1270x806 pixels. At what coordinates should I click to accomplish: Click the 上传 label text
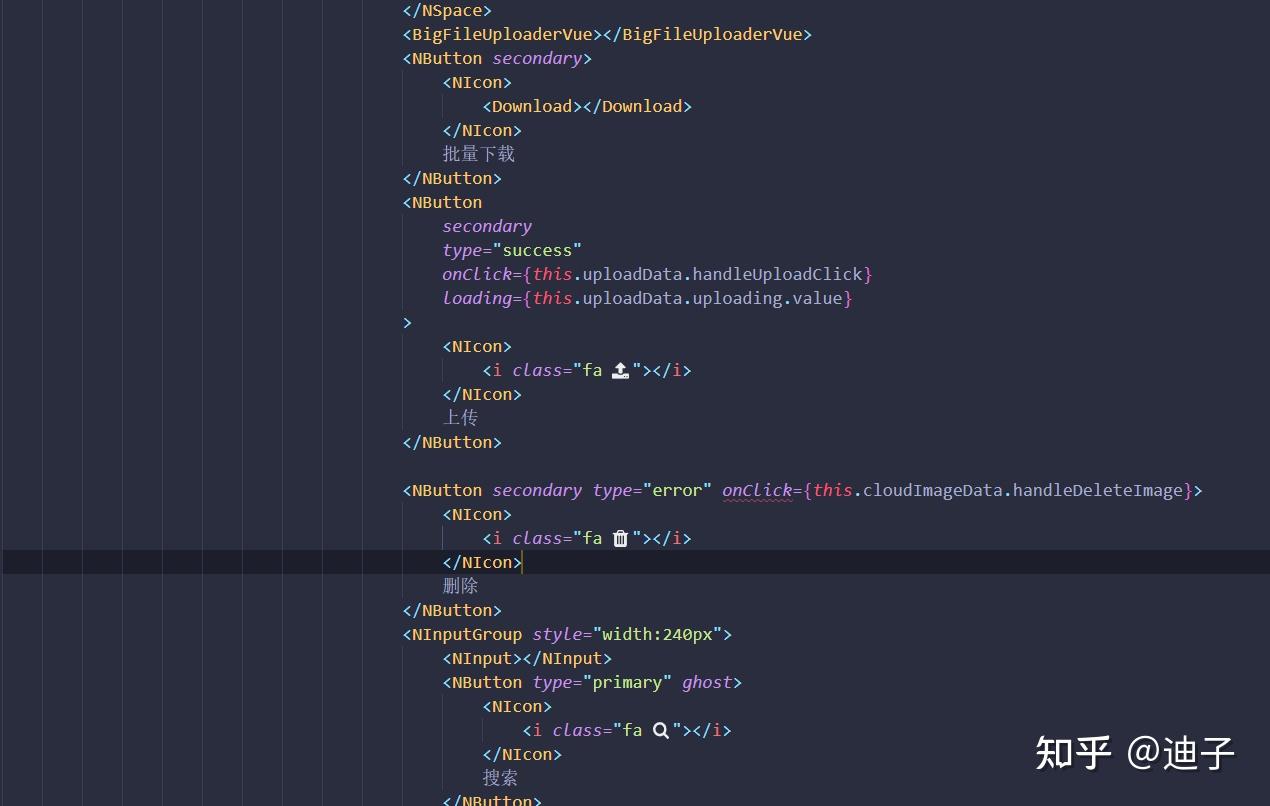459,417
